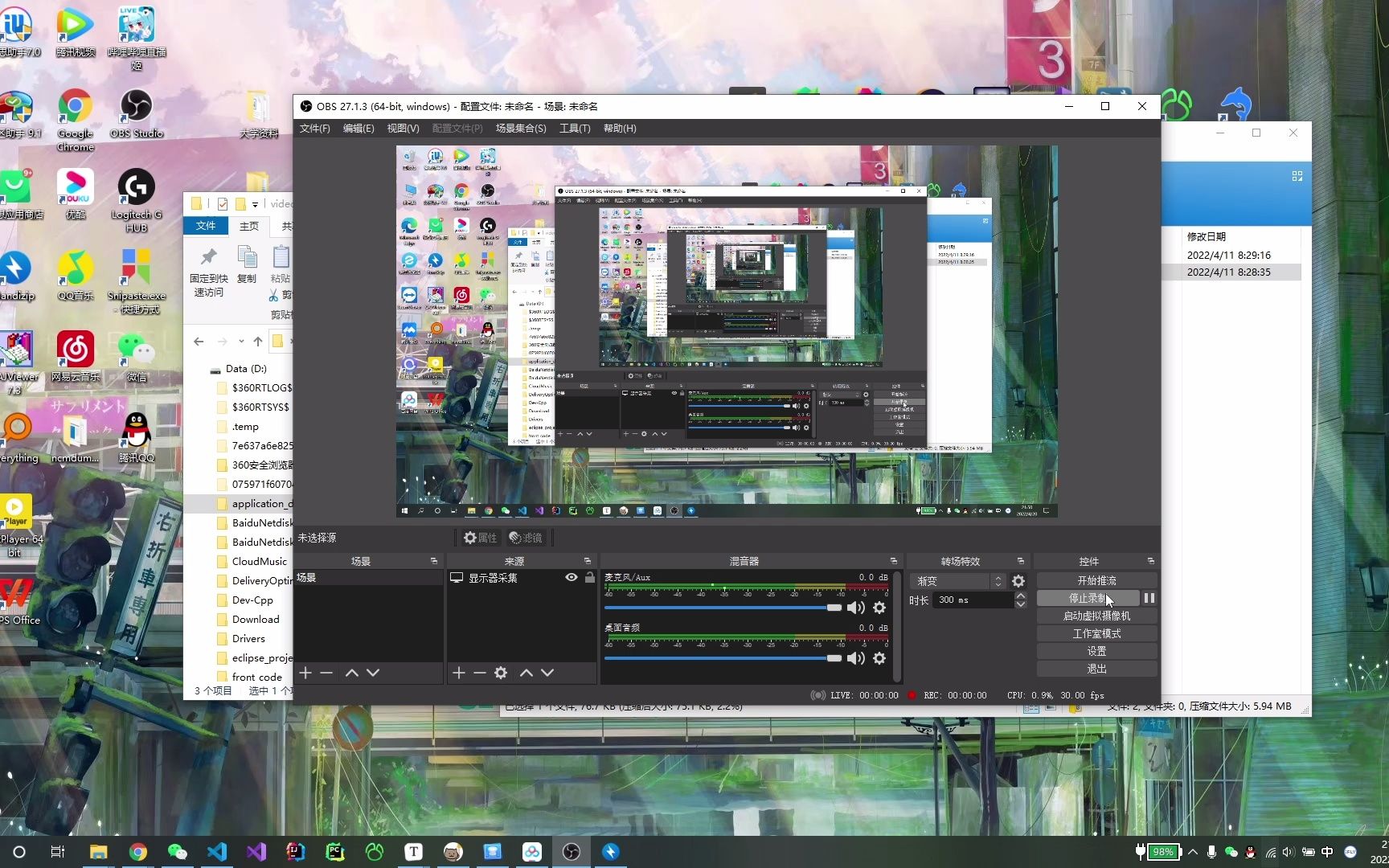Move source up arrow in Sources panel
This screenshot has width=1389, height=868.
(x=527, y=673)
